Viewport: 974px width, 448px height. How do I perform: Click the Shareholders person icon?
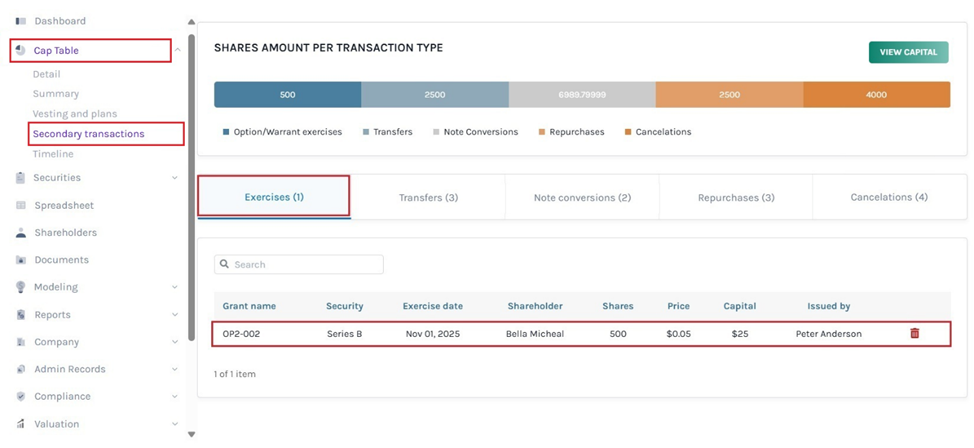(20, 233)
